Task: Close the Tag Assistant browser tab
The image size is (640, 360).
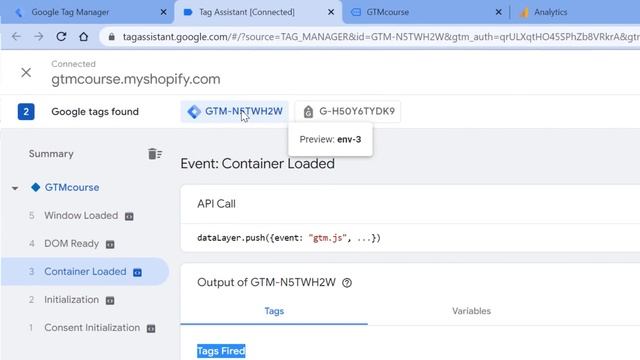Action: [331, 12]
